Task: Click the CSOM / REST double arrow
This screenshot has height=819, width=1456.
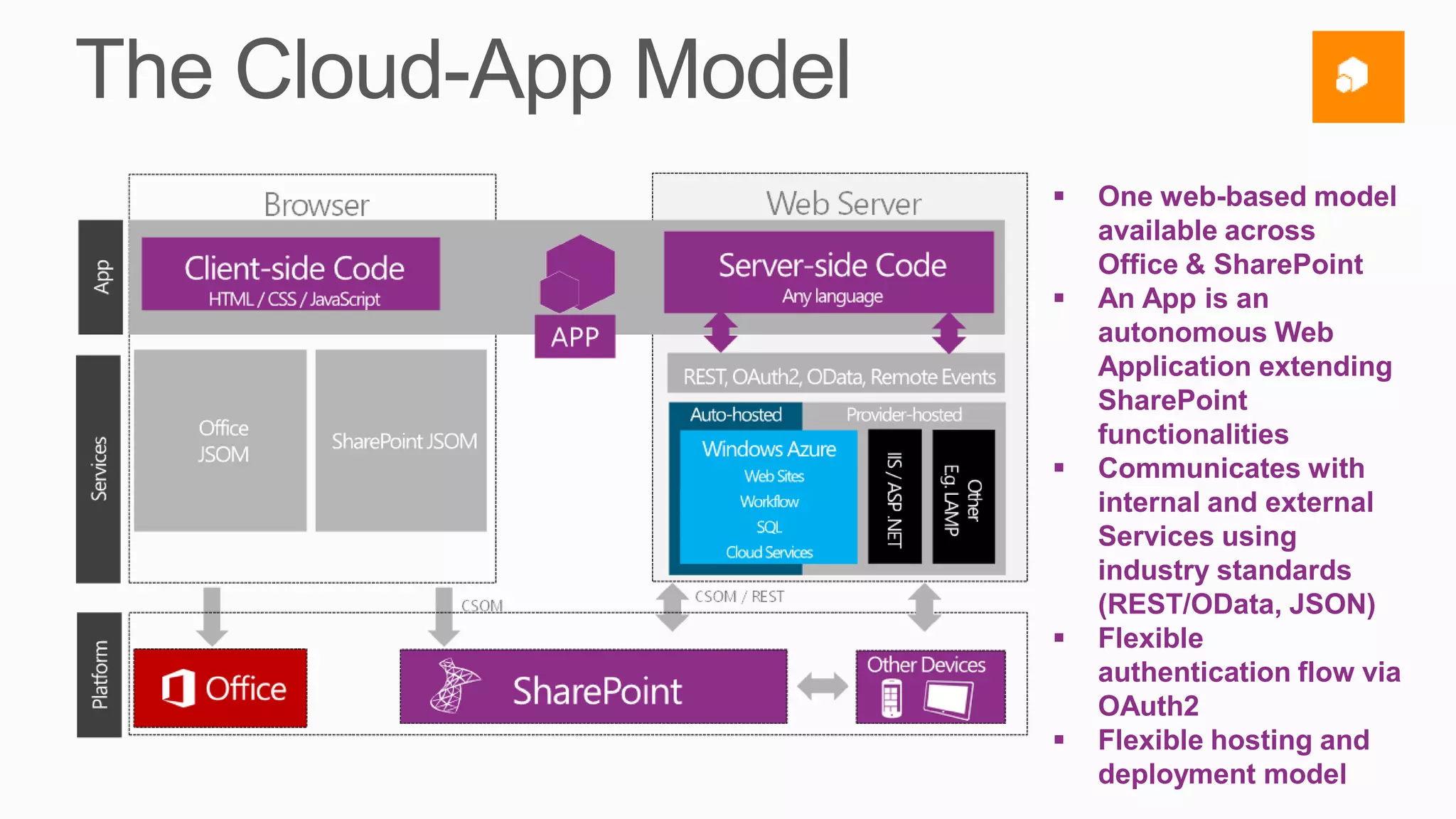Action: pos(672,606)
